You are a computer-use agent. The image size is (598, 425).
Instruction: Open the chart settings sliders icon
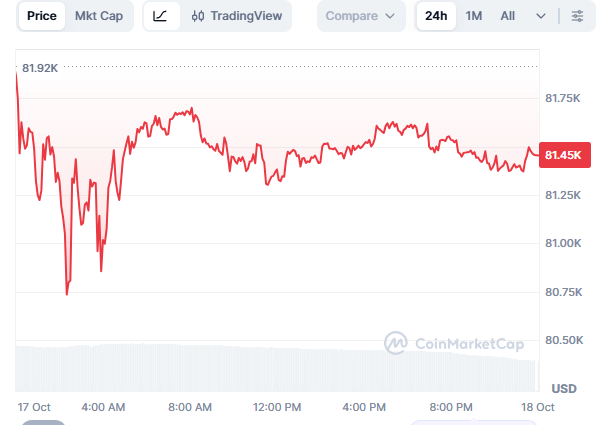click(577, 16)
